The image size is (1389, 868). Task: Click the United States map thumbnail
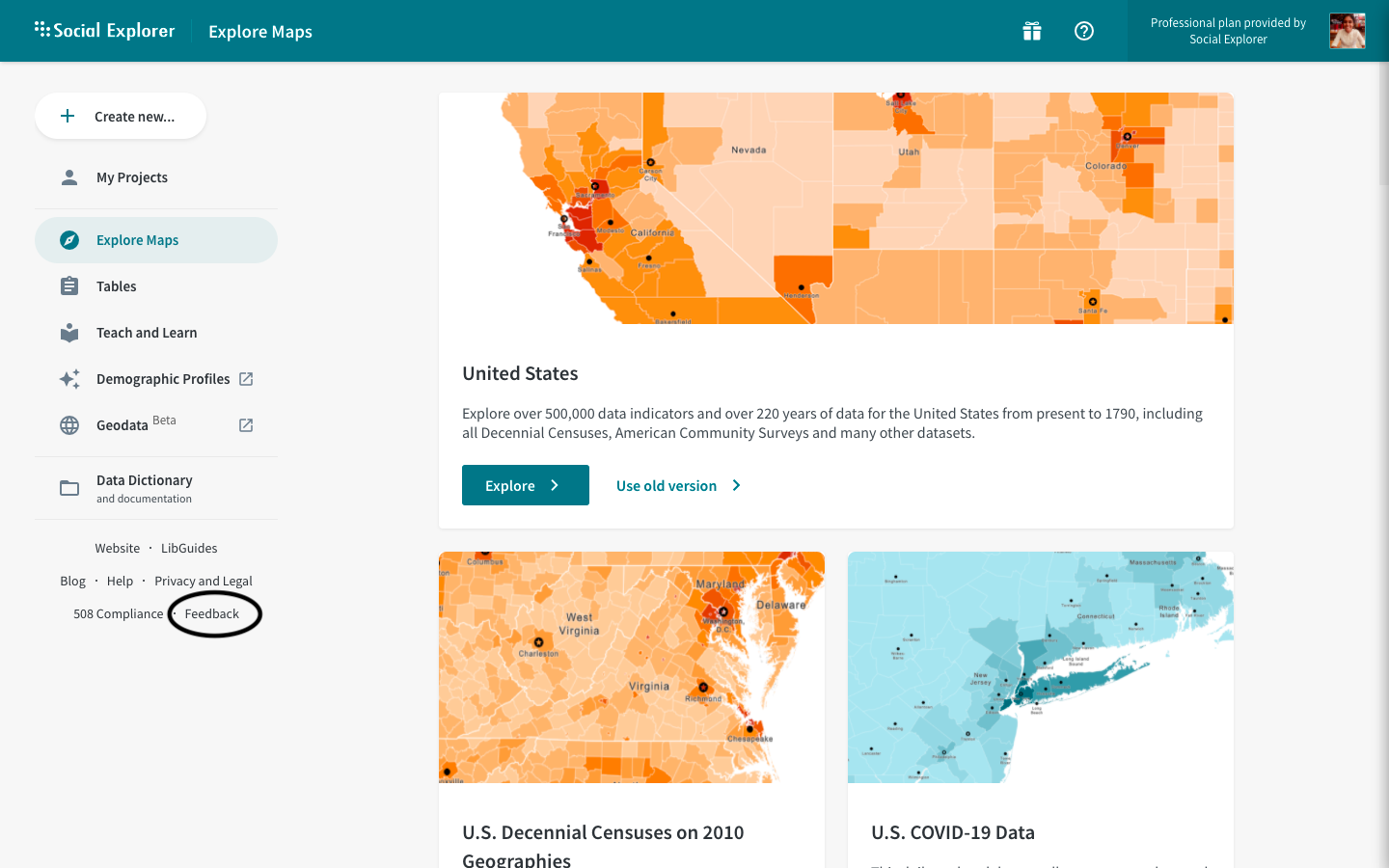tap(836, 208)
